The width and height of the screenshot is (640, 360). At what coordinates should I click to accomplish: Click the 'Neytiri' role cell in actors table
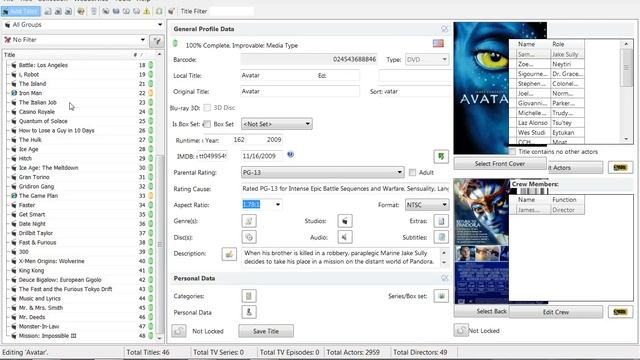[x=567, y=64]
